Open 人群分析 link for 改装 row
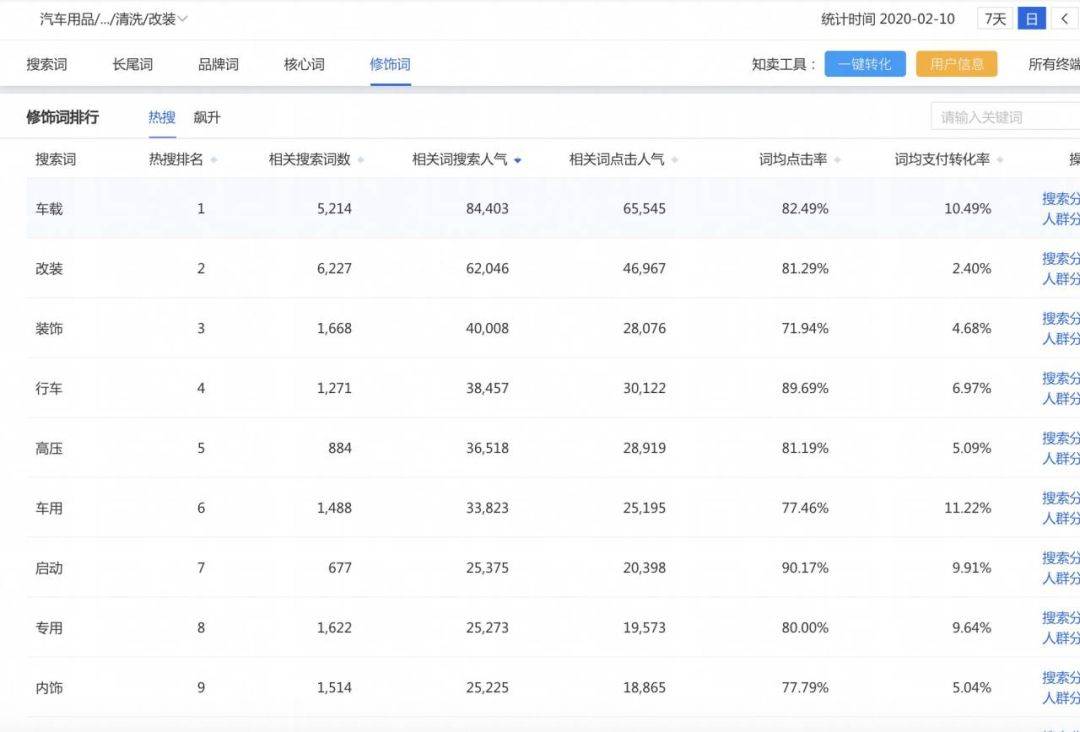 (x=1061, y=279)
